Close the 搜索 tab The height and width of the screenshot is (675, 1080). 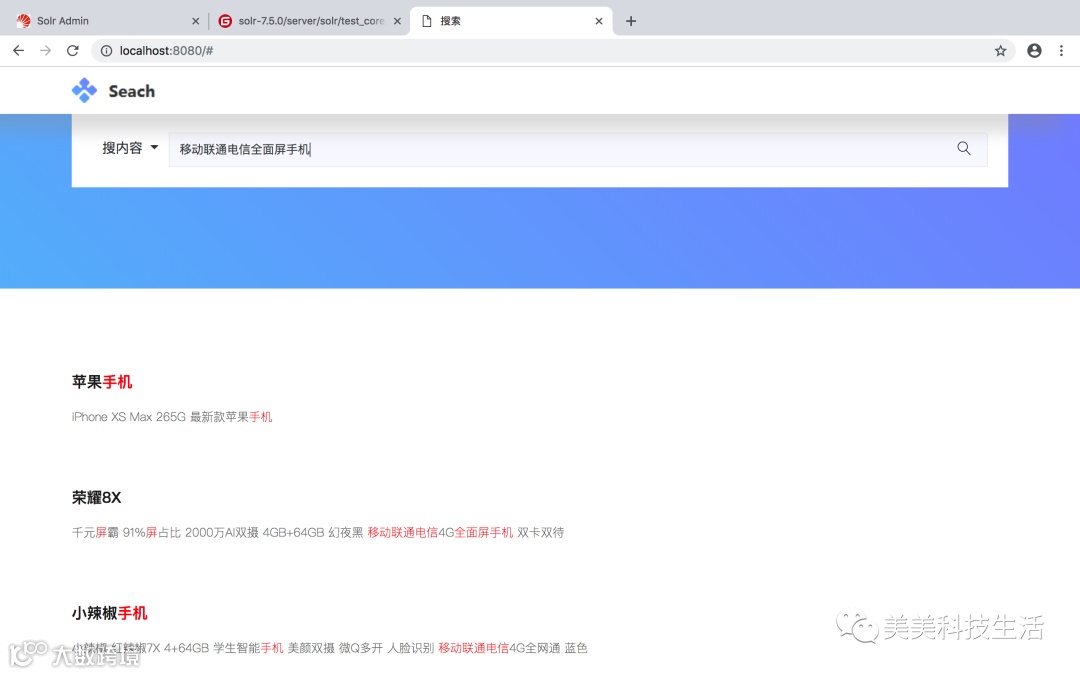pyautogui.click(x=599, y=21)
